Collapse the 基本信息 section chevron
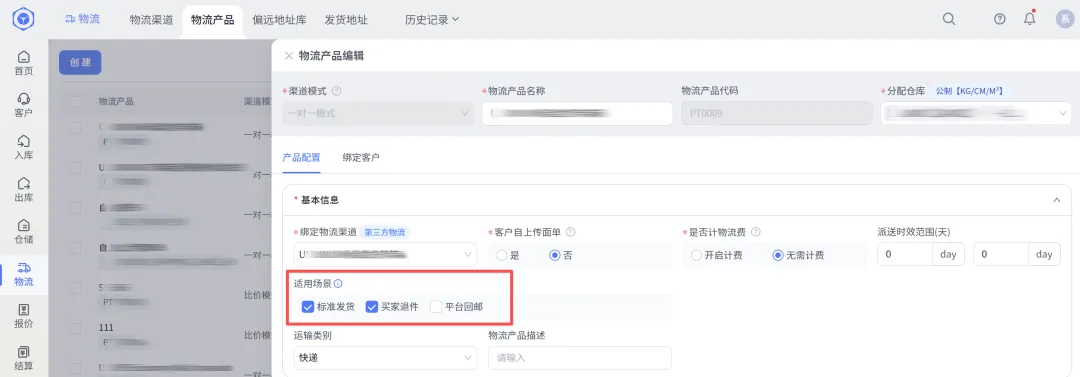The width and height of the screenshot is (1080, 377). pyautogui.click(x=1057, y=200)
